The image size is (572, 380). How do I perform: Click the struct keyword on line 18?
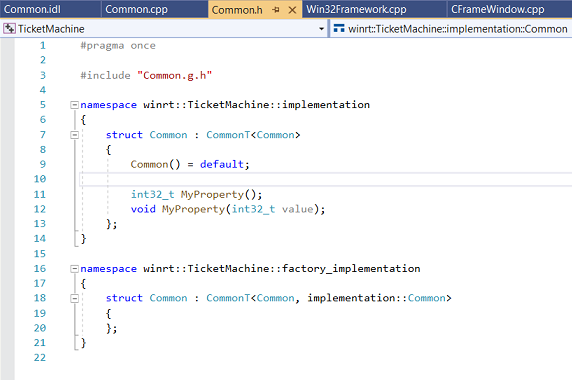click(x=124, y=298)
